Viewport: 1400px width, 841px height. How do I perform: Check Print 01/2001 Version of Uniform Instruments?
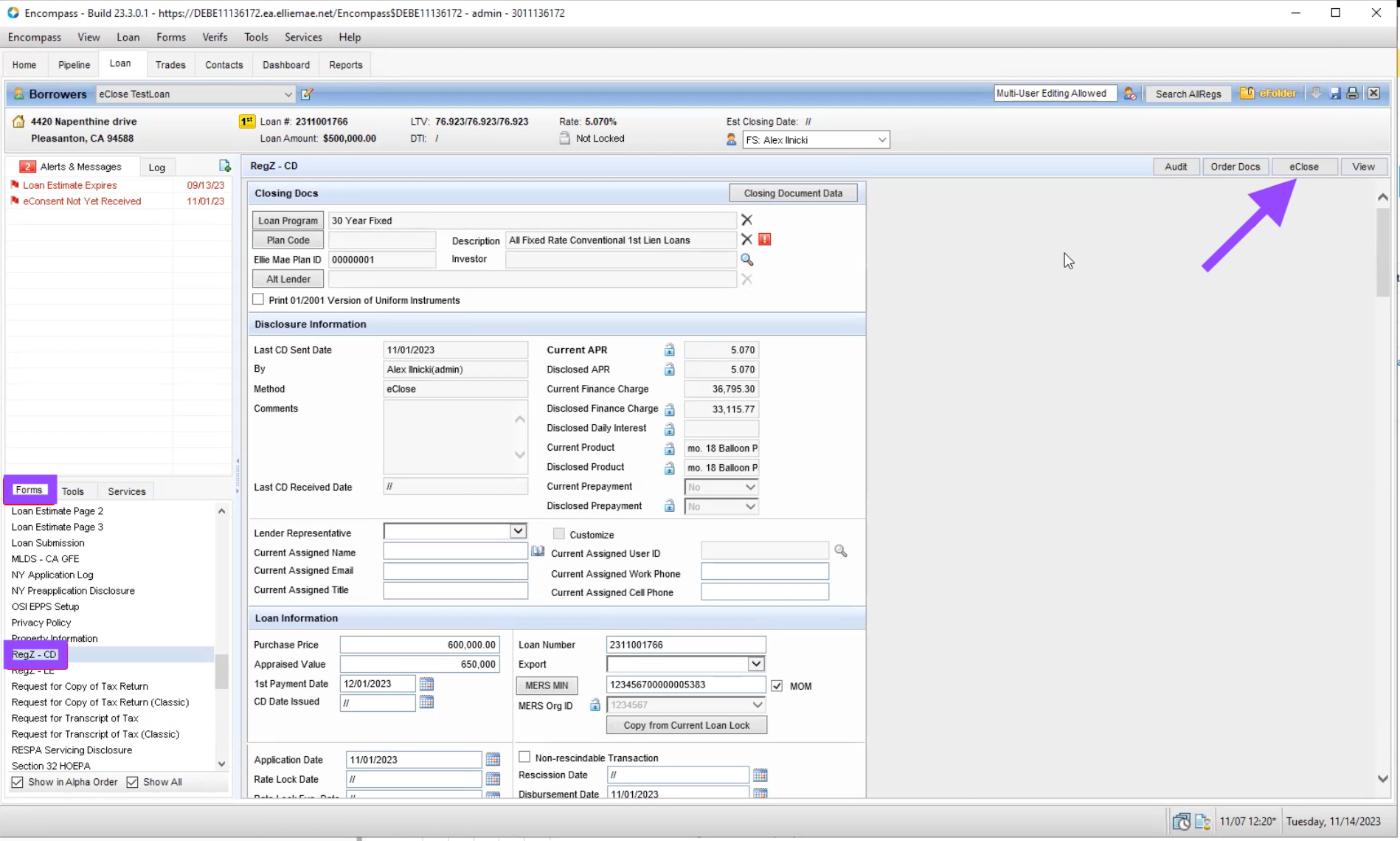click(258, 299)
